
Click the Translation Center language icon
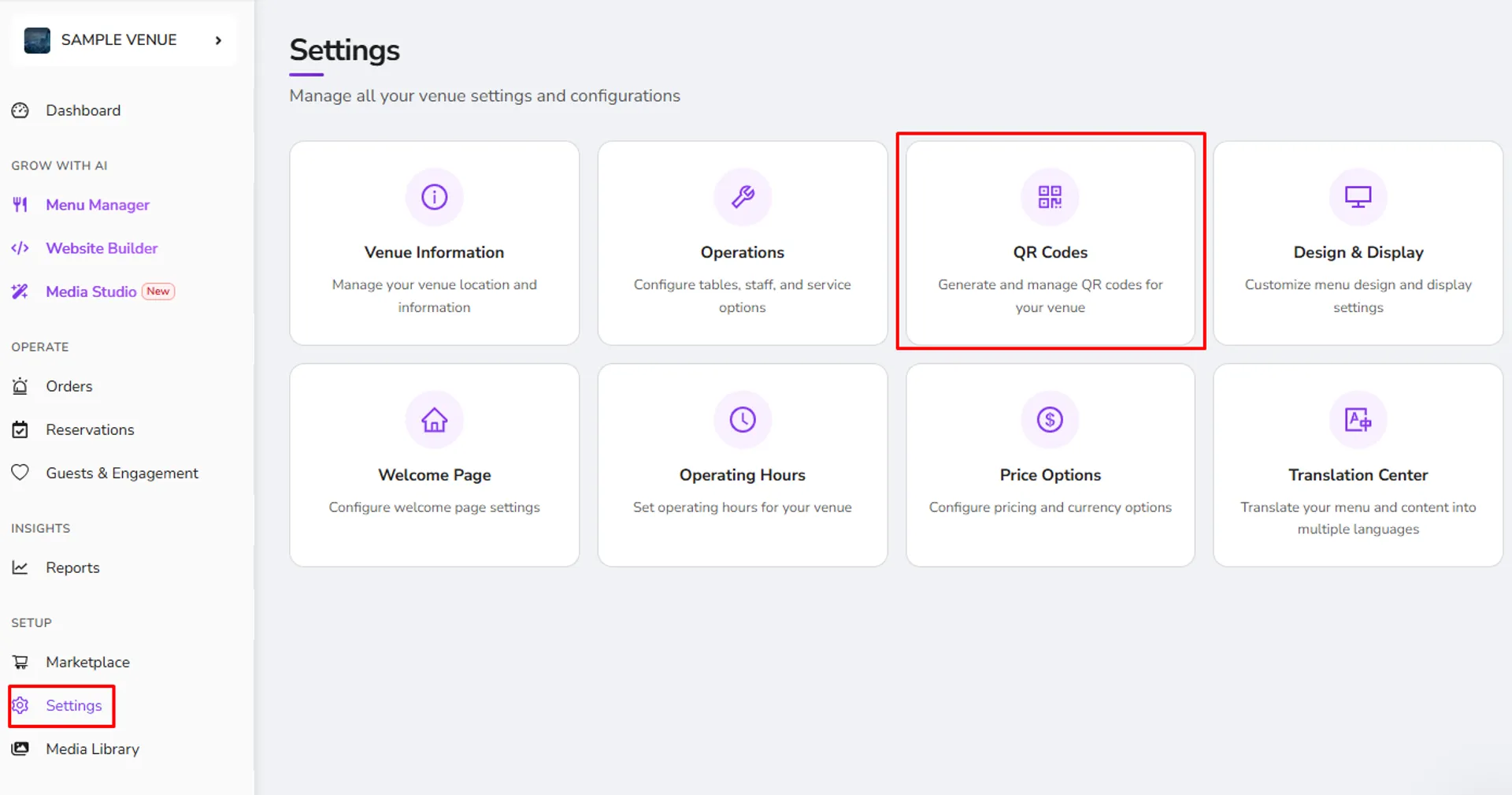point(1358,419)
